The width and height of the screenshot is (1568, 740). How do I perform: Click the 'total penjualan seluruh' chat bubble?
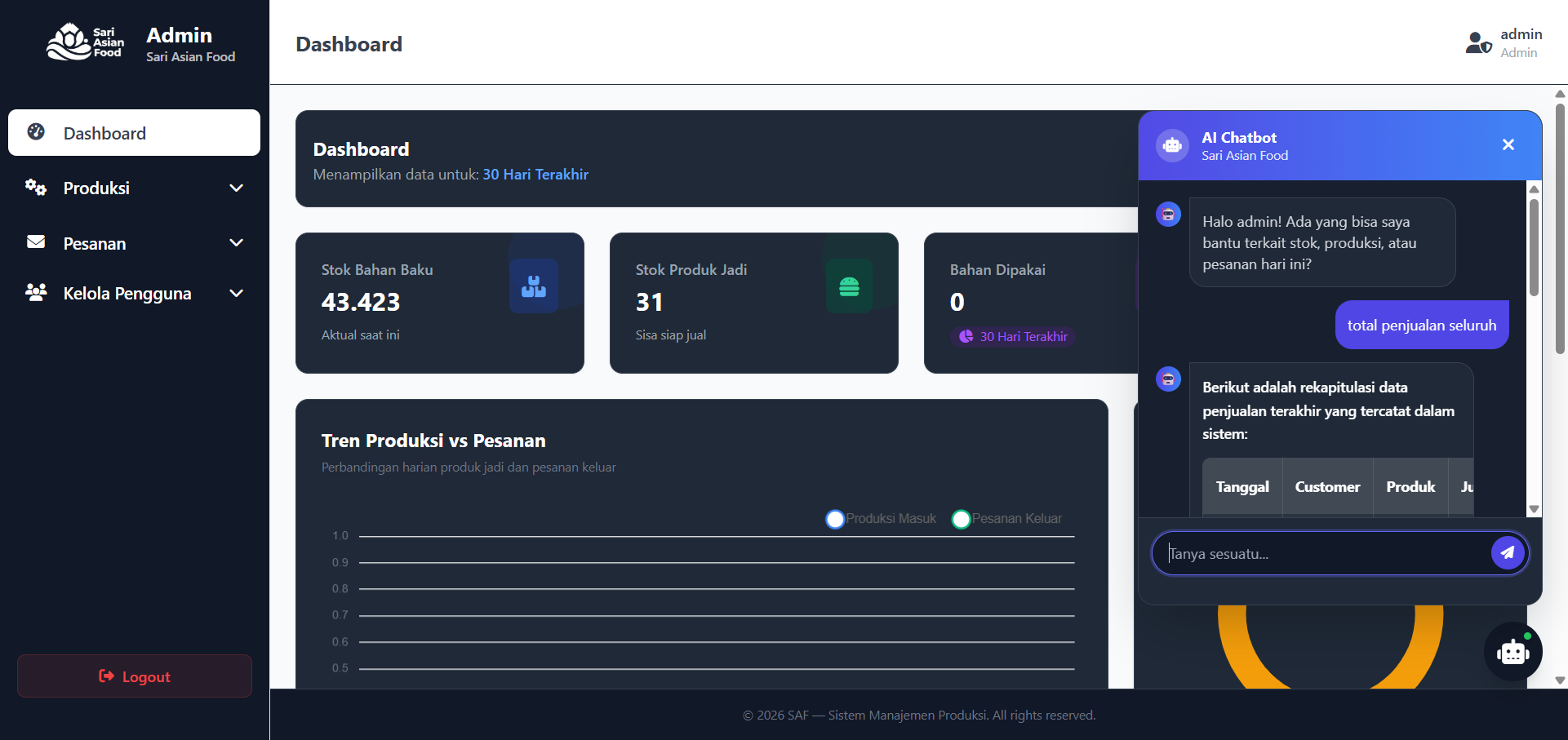click(x=1422, y=325)
